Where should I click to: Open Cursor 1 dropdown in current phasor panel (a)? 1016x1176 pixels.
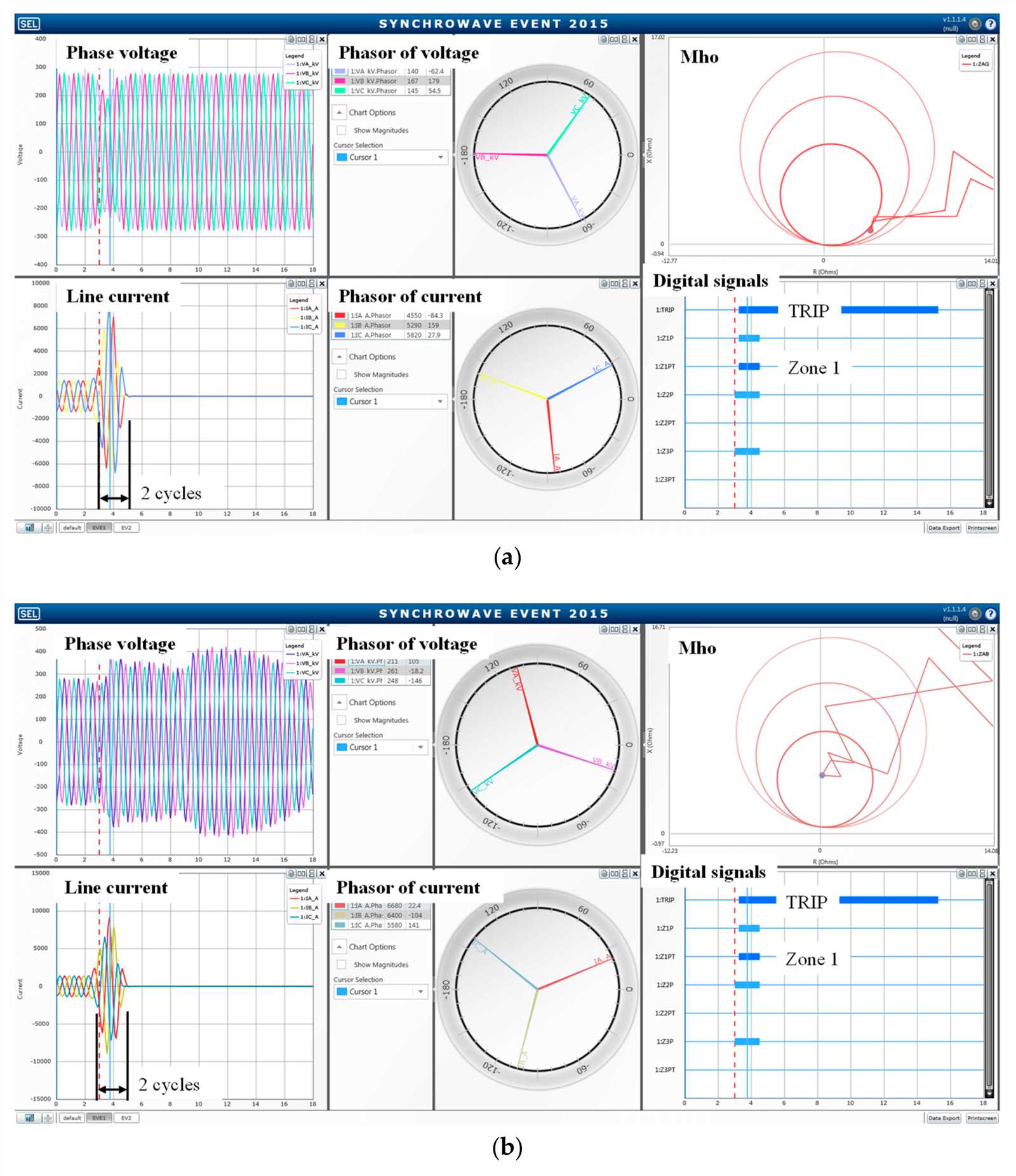[391, 402]
